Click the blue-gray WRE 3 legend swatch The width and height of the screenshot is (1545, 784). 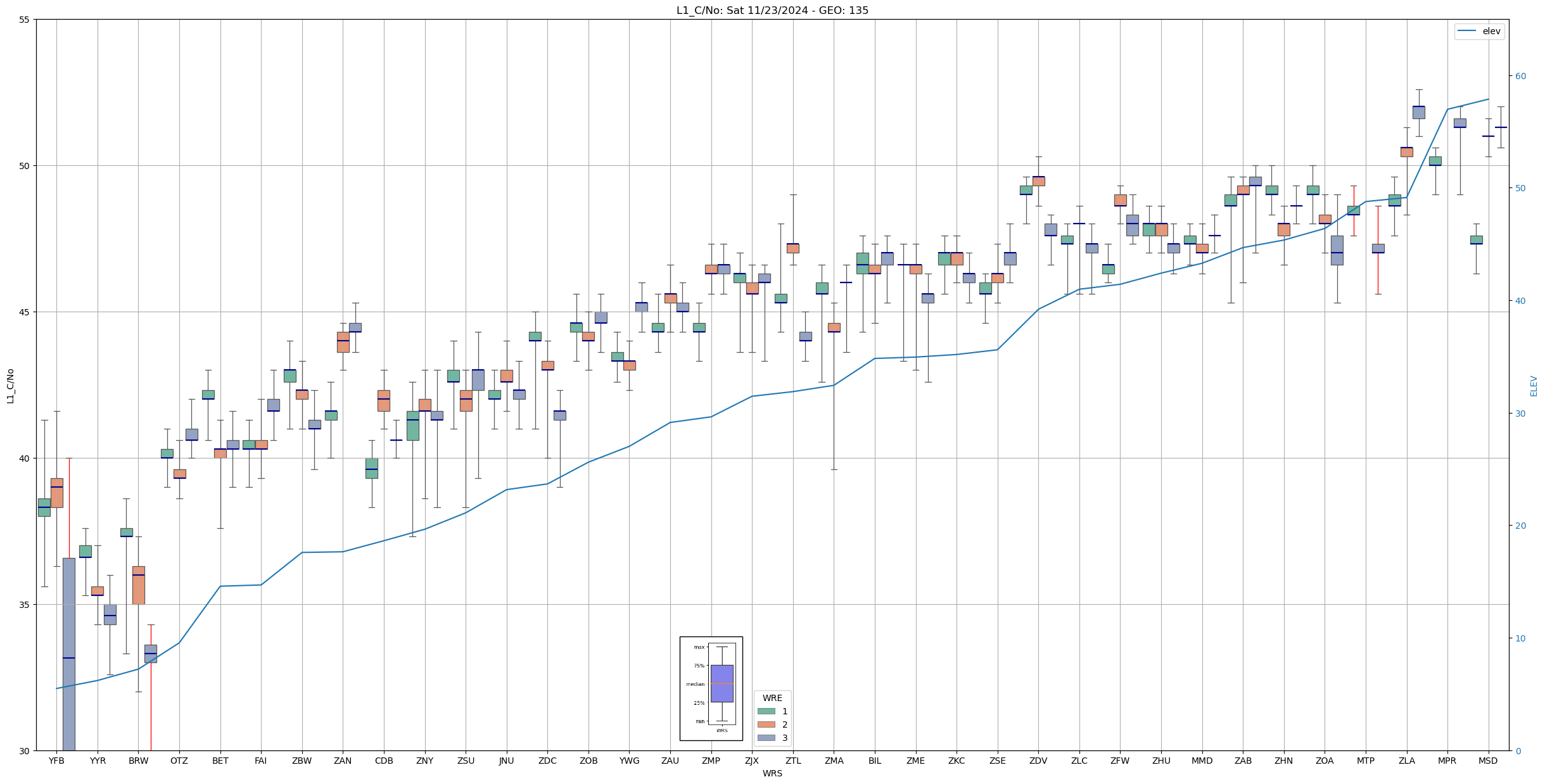[766, 738]
